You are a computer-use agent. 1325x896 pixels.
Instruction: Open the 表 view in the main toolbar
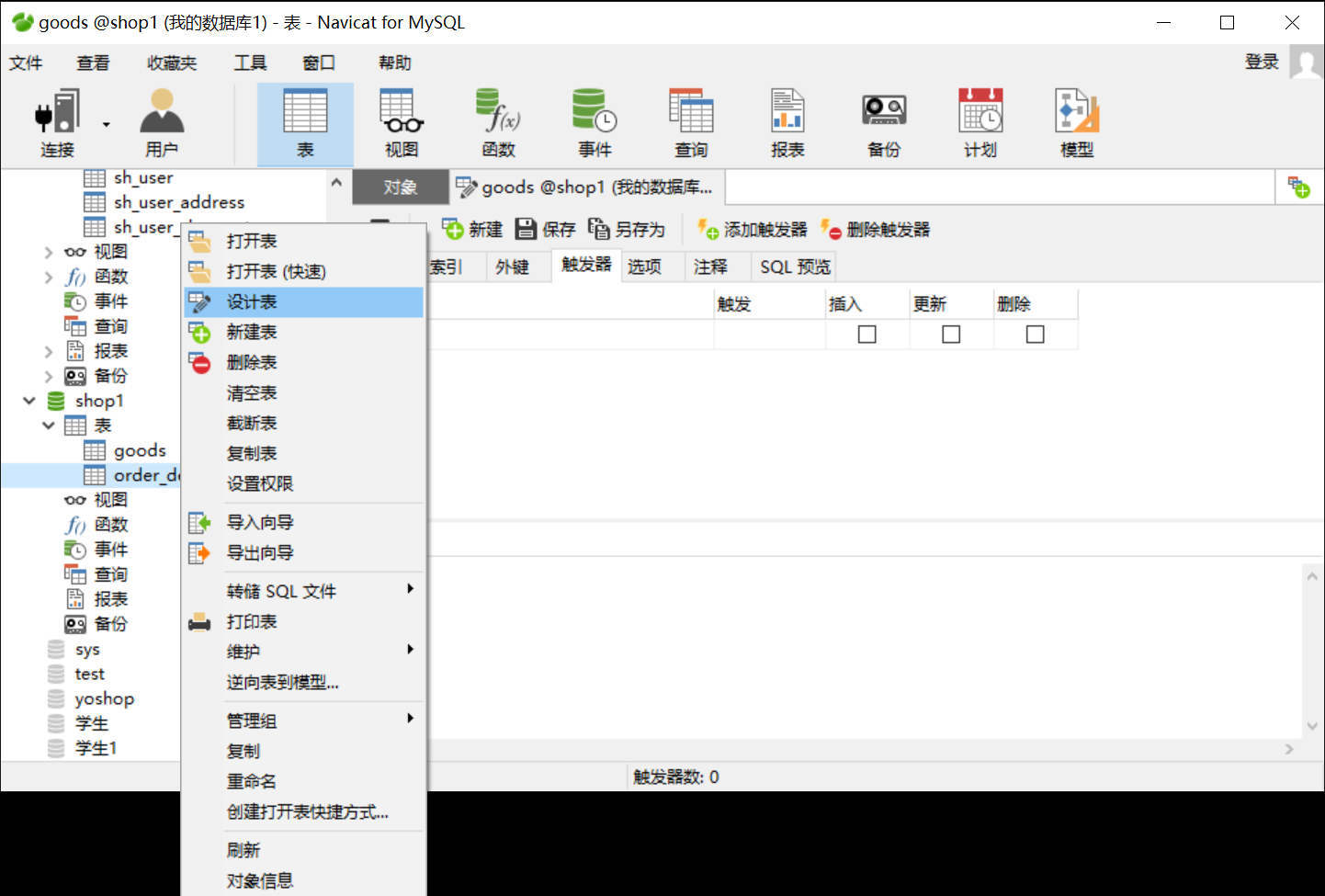click(x=304, y=122)
